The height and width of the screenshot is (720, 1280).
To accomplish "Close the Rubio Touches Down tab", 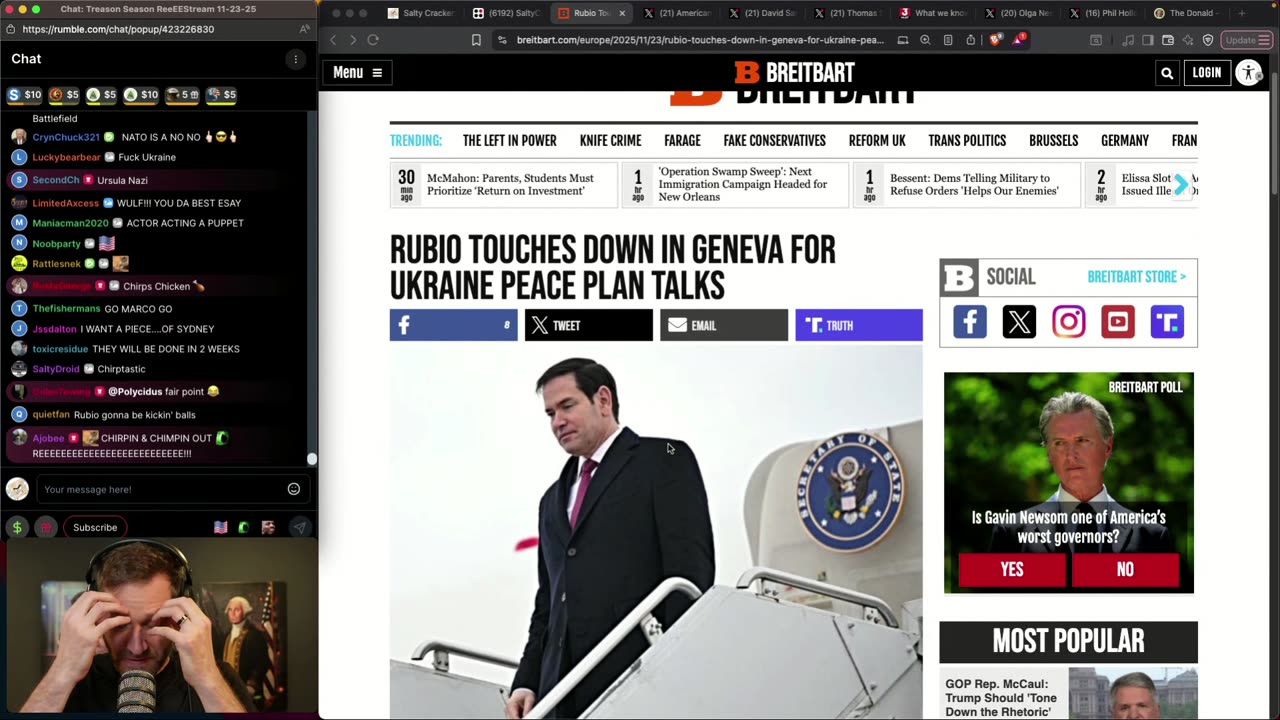I will 622,13.
